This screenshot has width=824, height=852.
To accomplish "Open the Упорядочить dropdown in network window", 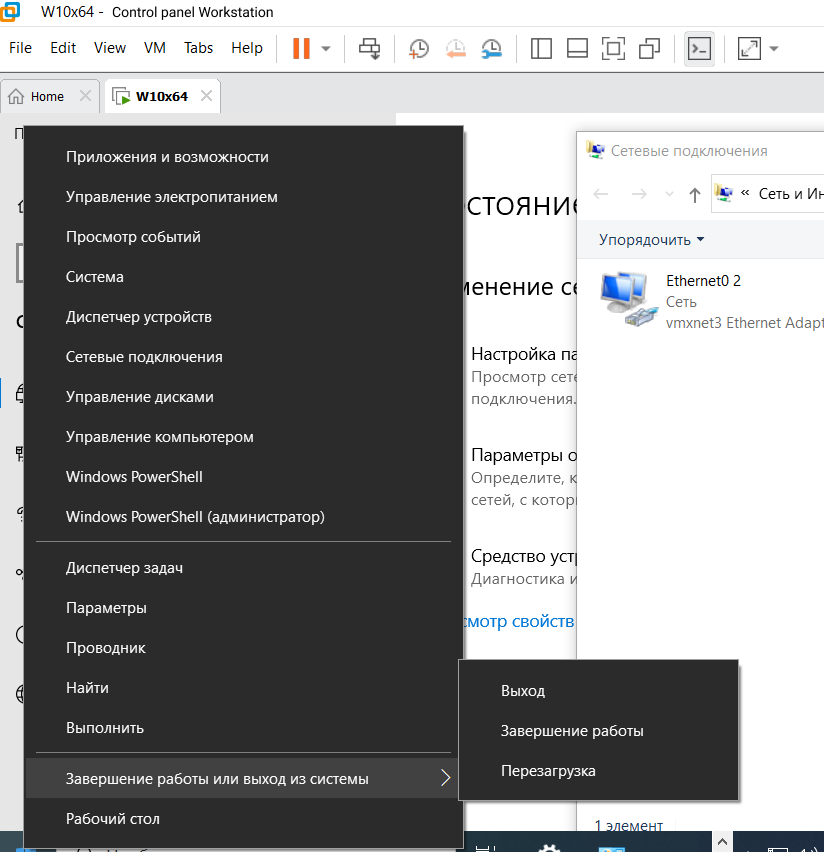I will tap(651, 240).
